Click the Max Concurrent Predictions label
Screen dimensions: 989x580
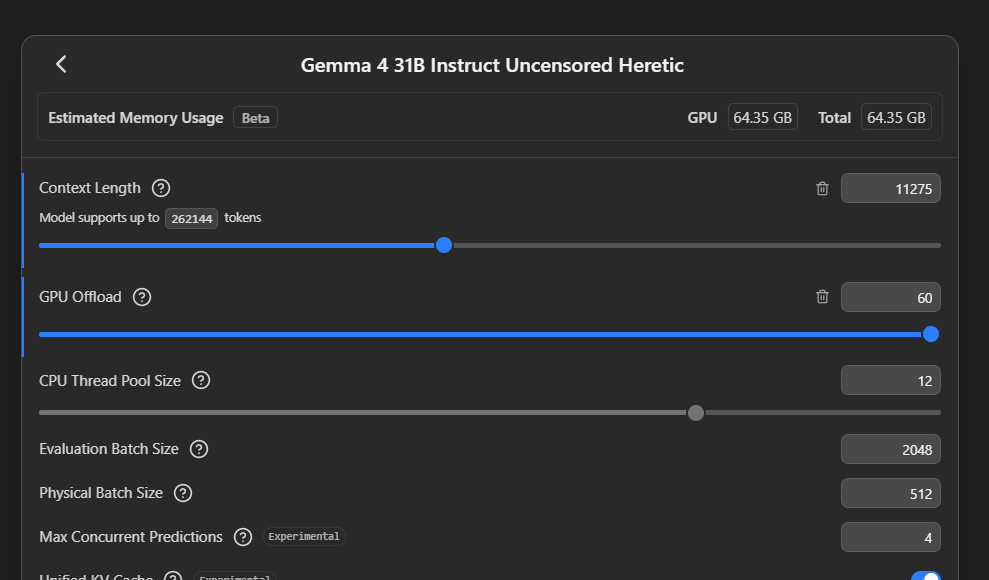tap(131, 536)
